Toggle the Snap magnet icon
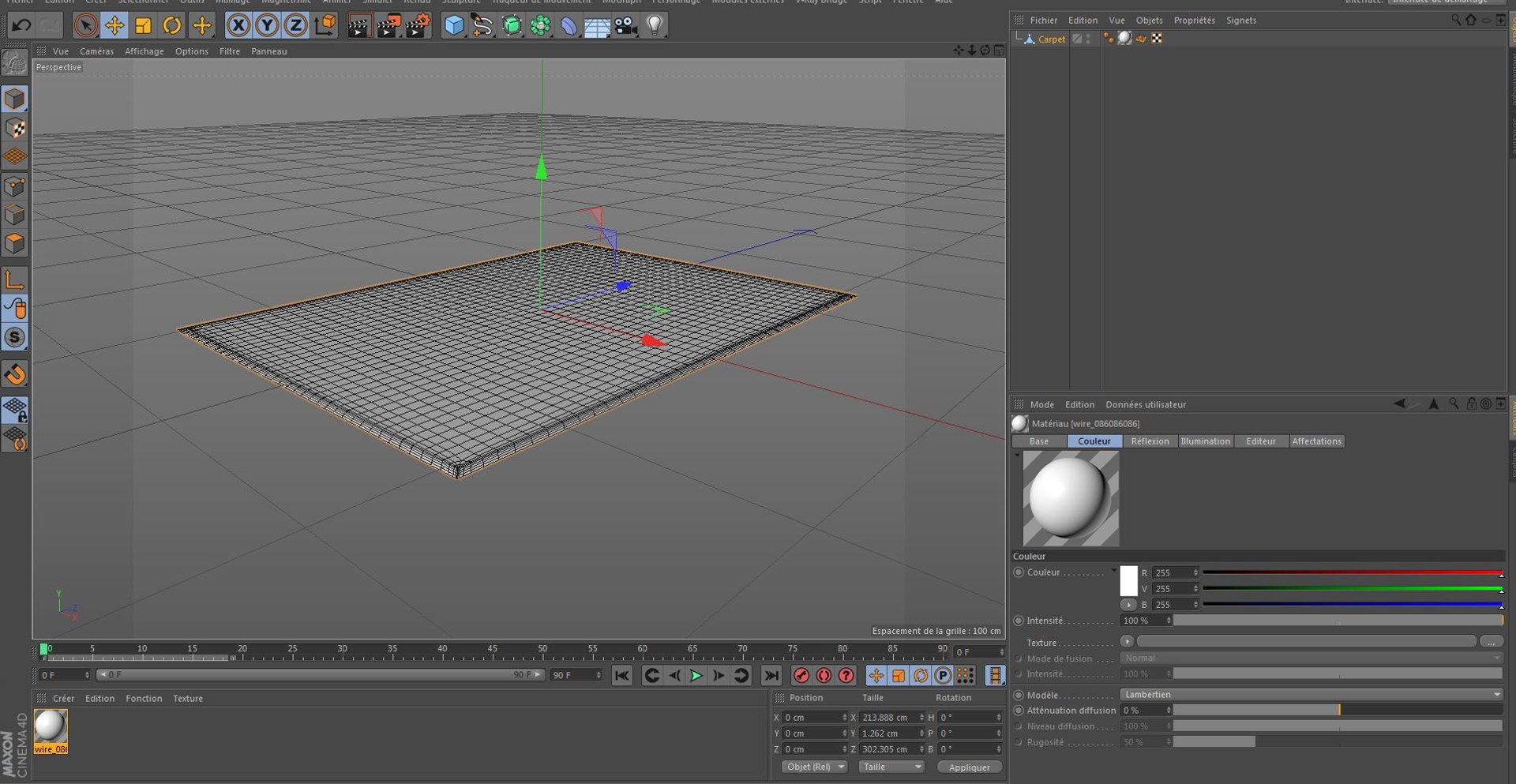 point(15,374)
